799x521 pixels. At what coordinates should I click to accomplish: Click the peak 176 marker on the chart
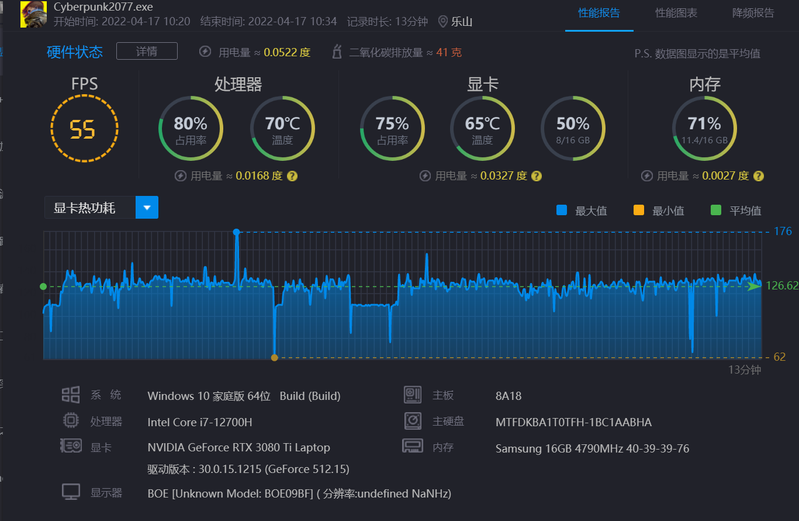[x=237, y=232]
